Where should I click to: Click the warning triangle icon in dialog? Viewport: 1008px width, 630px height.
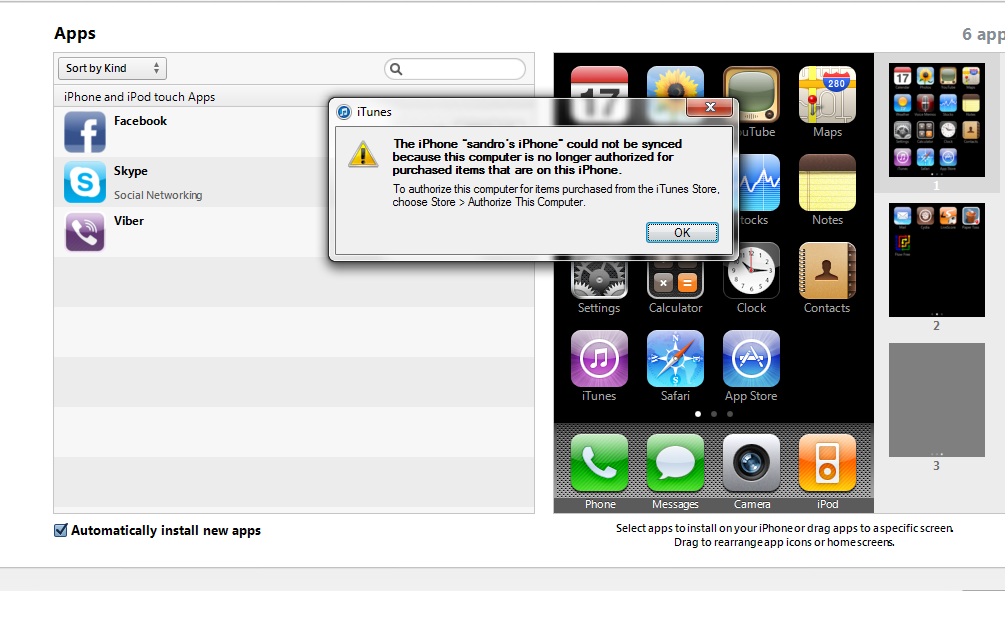363,154
